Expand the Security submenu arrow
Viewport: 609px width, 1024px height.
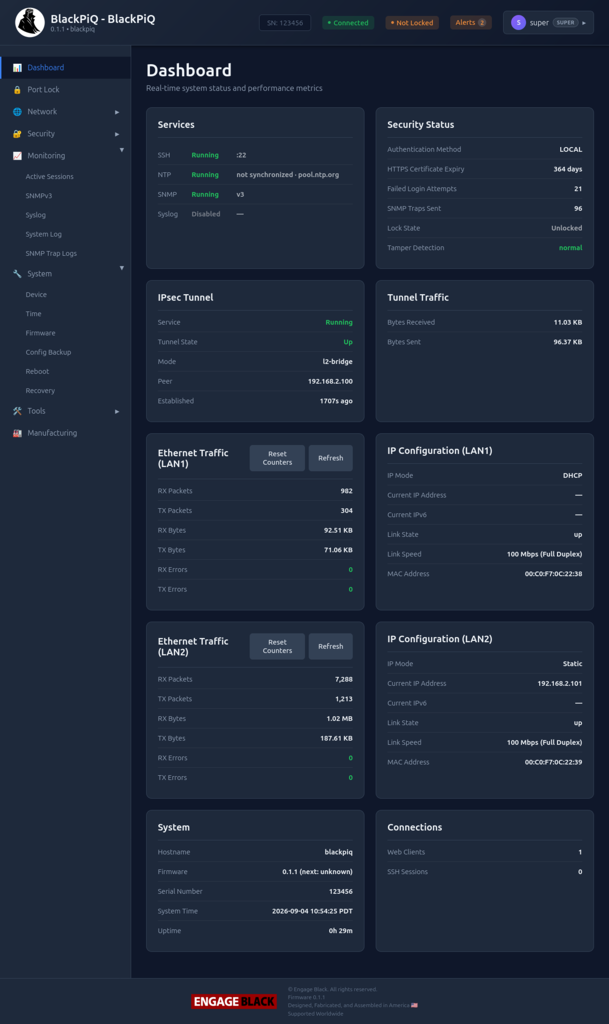117,135
